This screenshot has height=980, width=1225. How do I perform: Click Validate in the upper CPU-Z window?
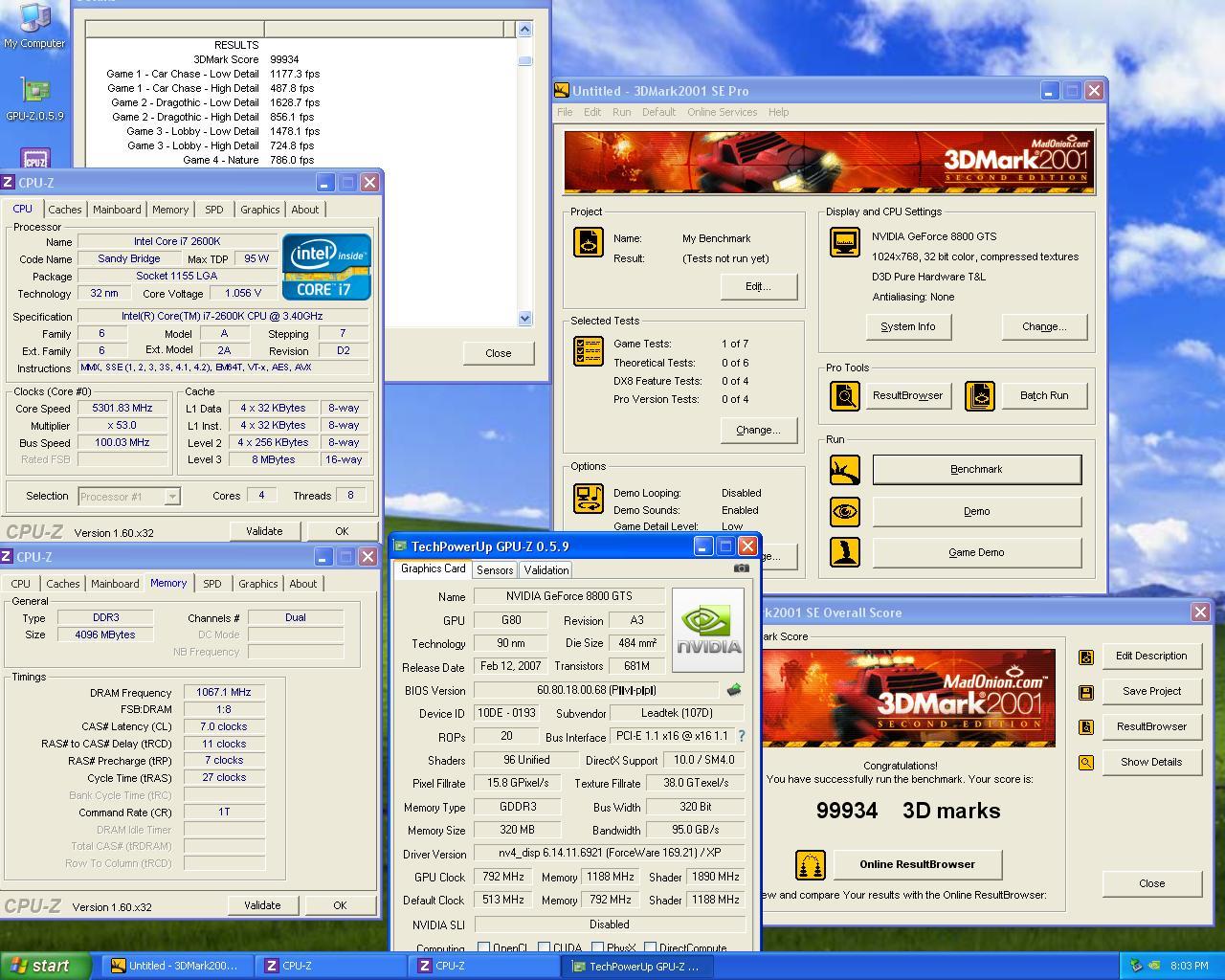click(x=264, y=531)
